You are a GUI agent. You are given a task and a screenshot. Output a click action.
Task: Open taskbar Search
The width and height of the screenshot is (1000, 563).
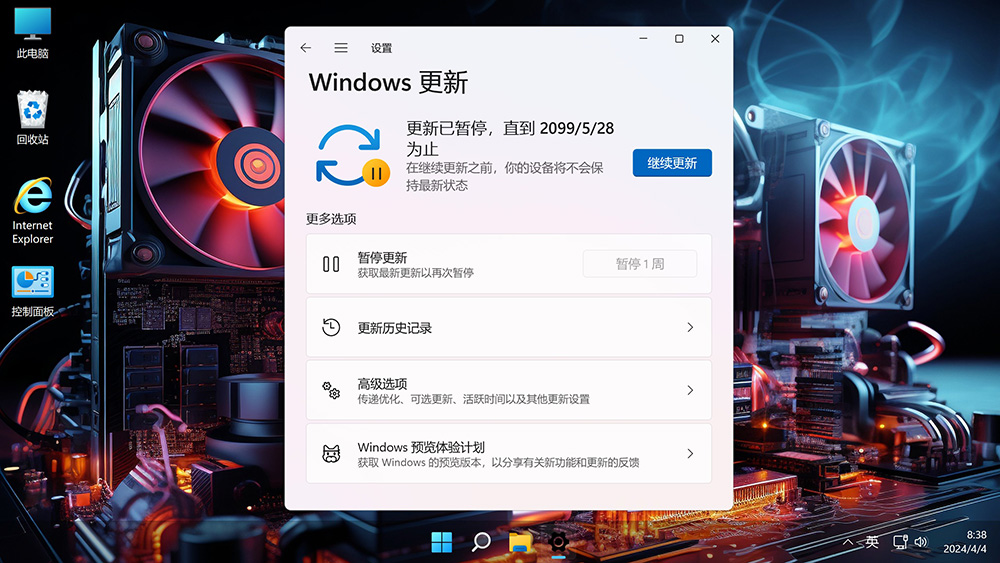tap(481, 542)
